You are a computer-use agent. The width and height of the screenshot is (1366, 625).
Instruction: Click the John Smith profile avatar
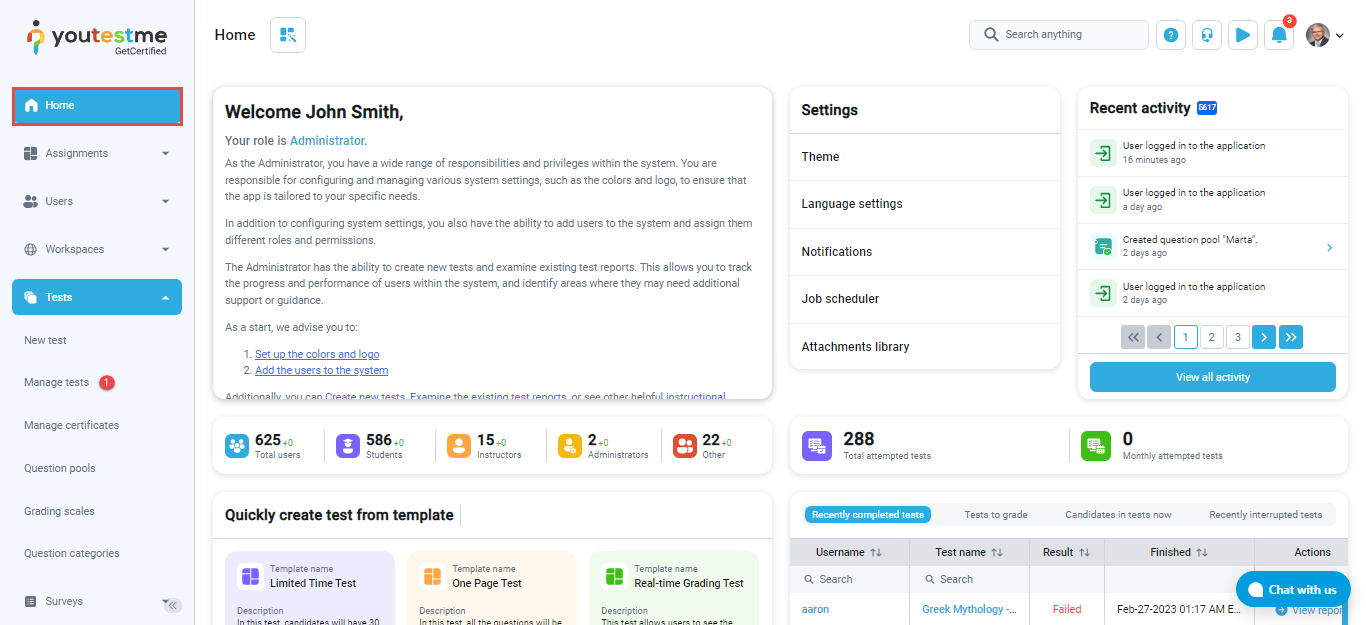(1318, 35)
